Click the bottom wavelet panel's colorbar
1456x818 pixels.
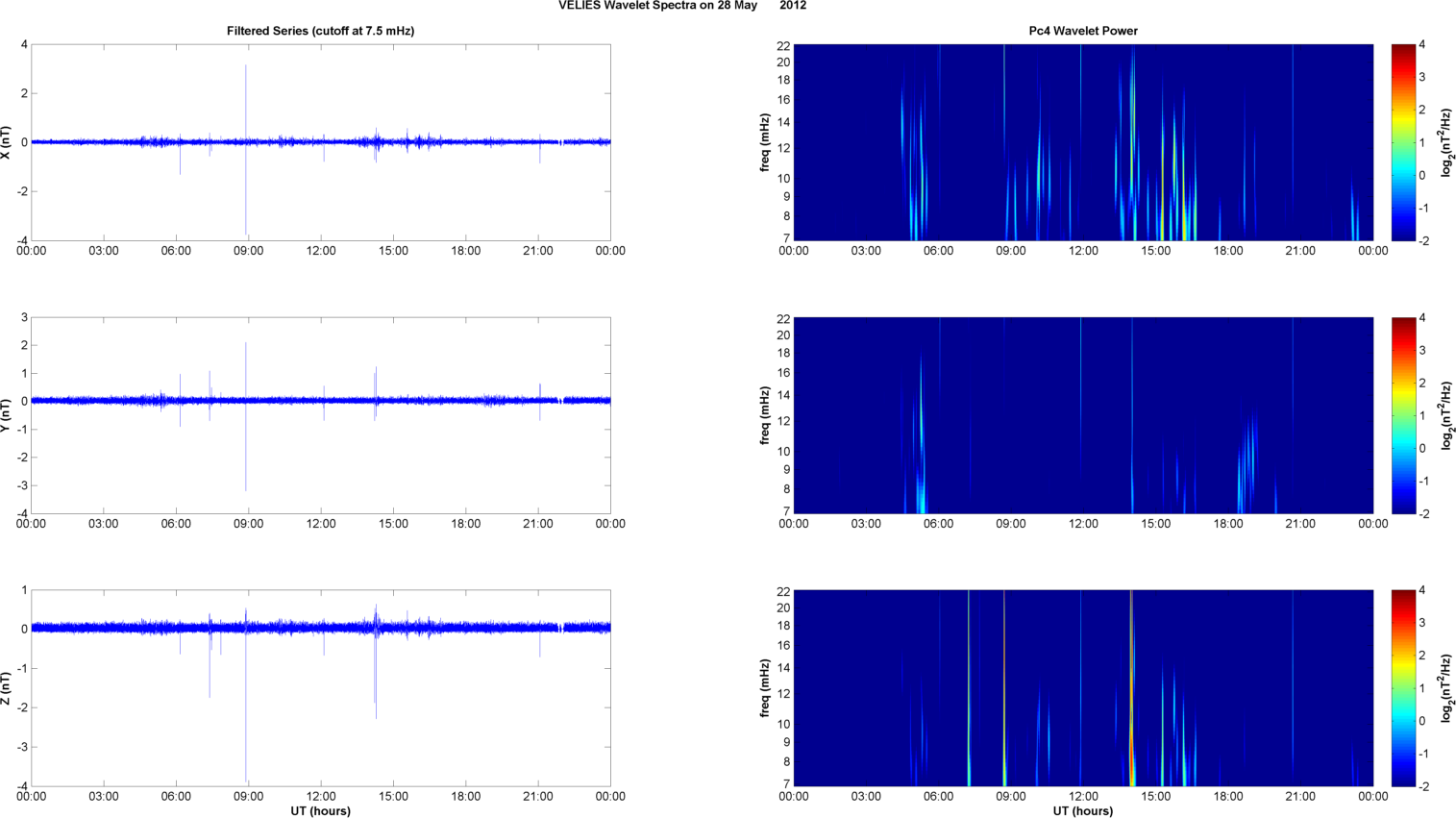1403,688
